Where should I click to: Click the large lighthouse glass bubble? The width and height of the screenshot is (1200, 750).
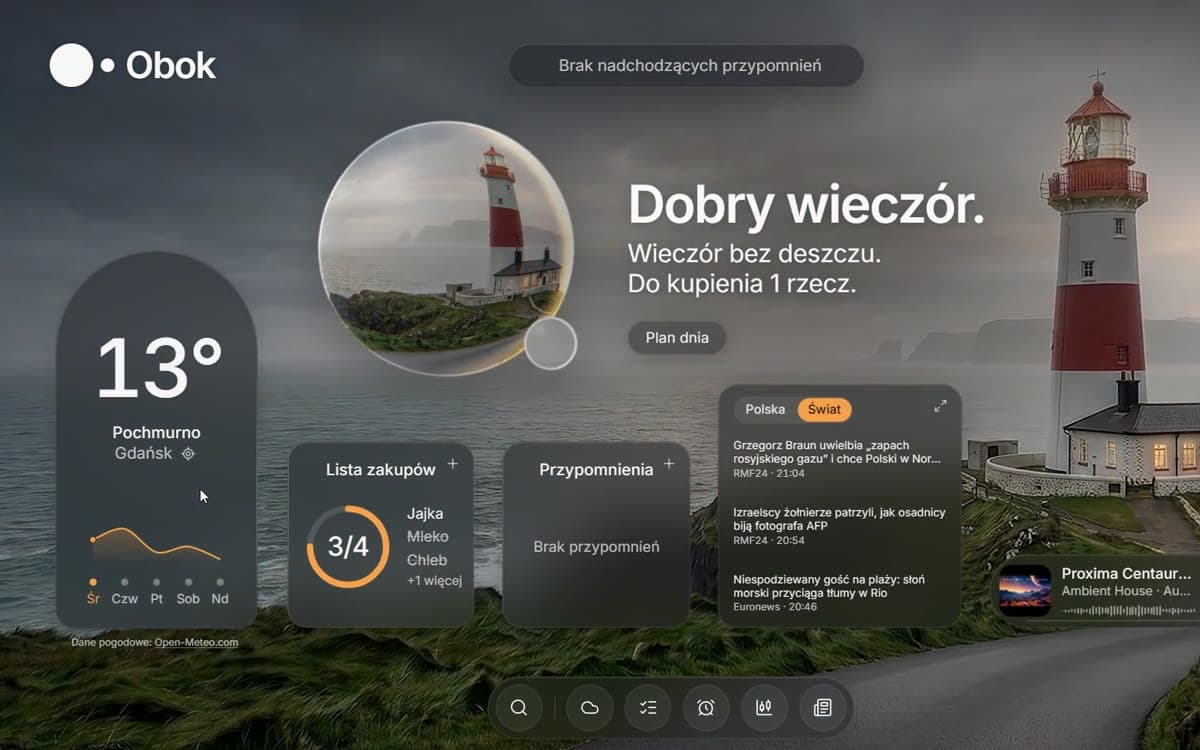pyautogui.click(x=445, y=248)
